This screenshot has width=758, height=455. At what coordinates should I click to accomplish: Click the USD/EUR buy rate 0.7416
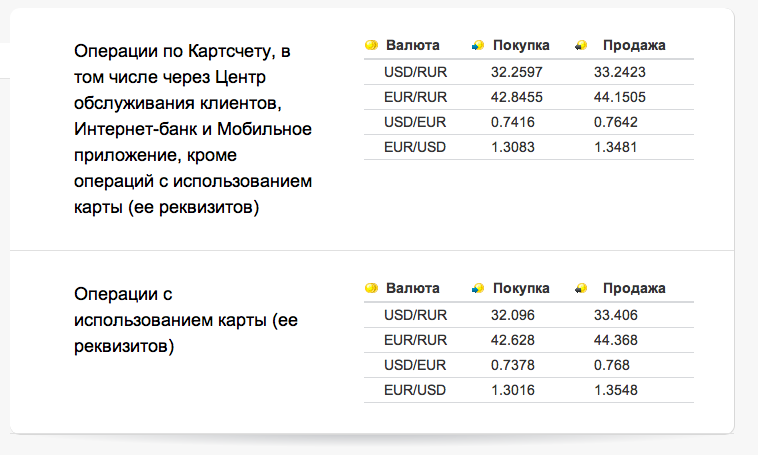[512, 122]
